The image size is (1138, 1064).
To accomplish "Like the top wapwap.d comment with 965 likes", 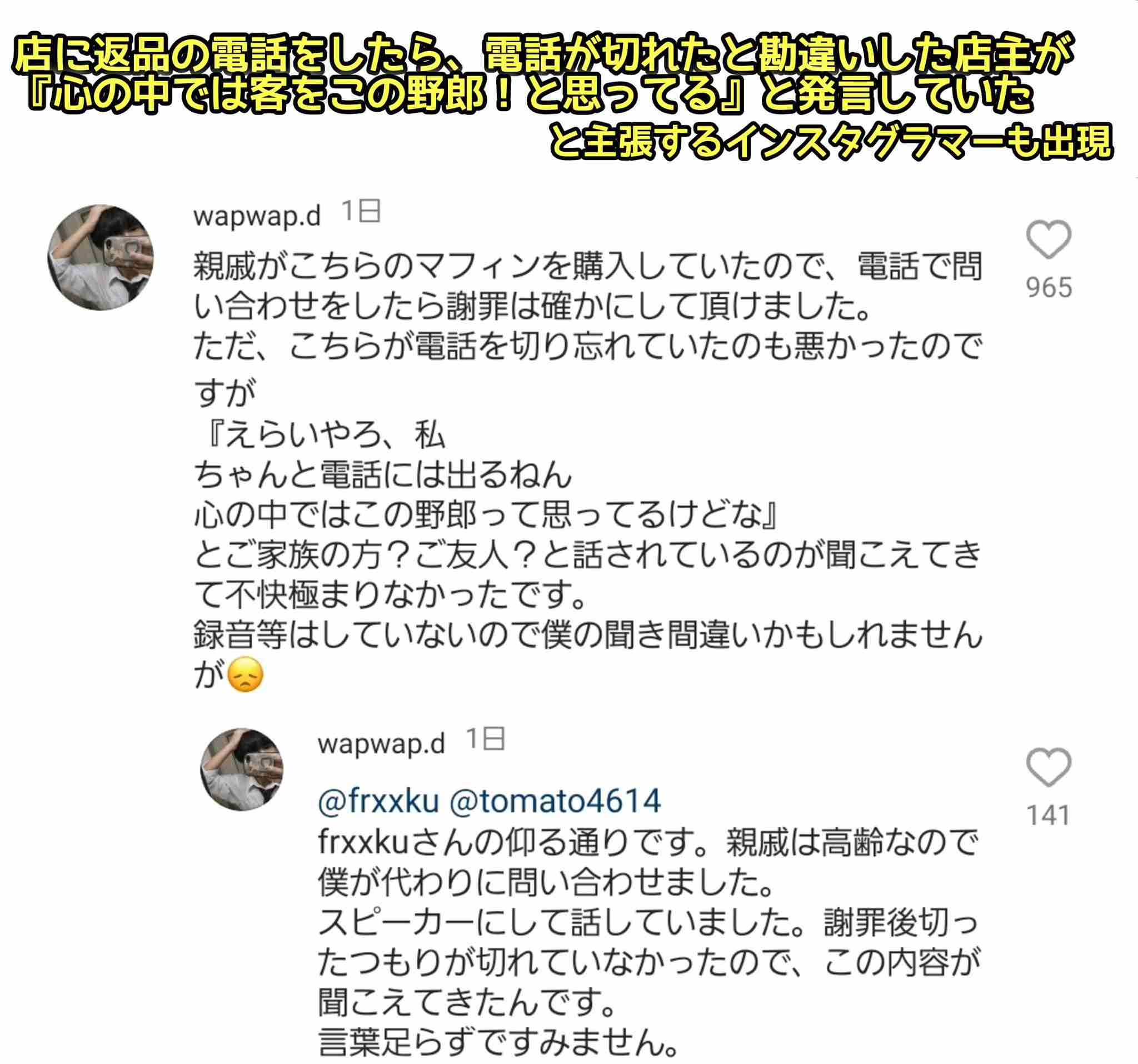I will [x=1049, y=239].
